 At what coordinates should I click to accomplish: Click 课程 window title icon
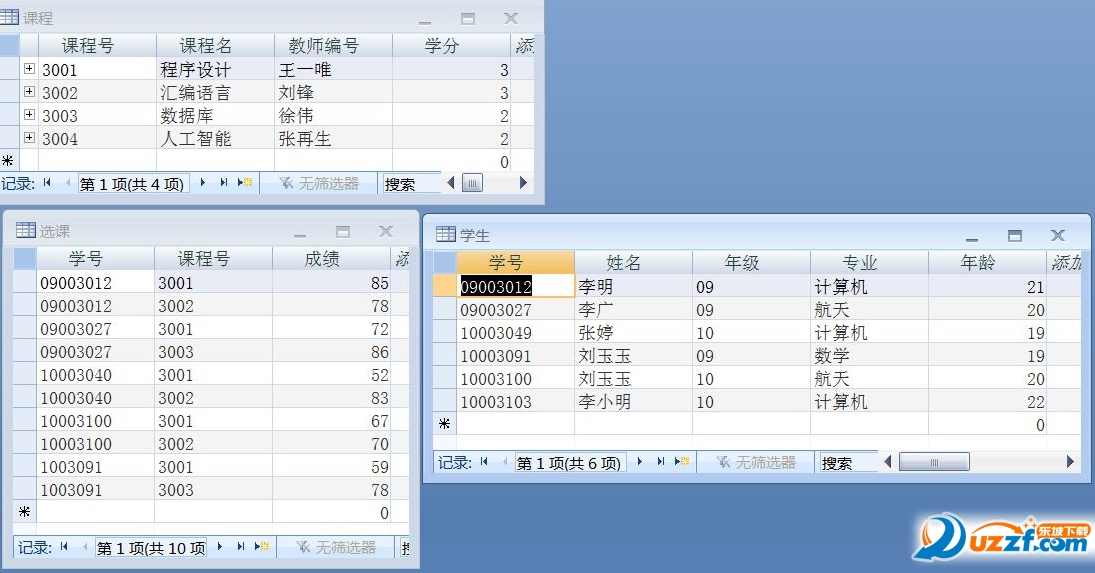[10, 16]
